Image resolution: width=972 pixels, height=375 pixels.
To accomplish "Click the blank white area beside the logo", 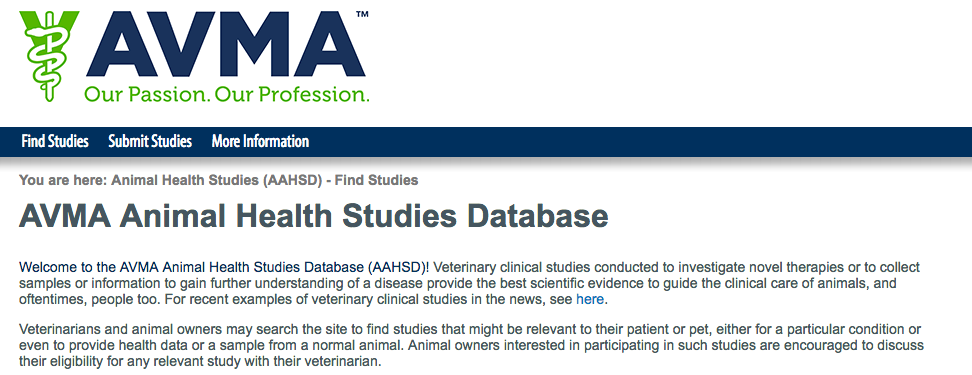I will click(669, 59).
